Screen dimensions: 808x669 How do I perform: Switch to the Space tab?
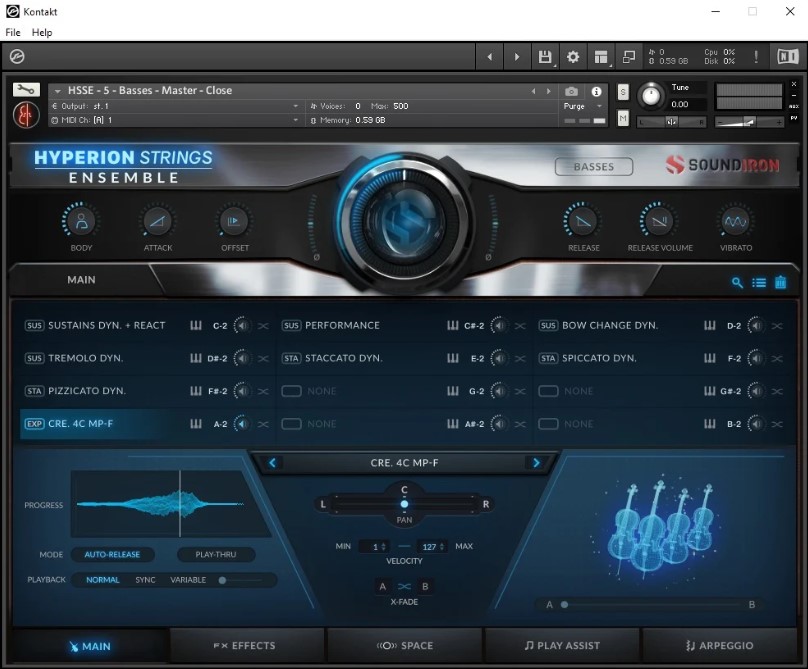click(x=405, y=645)
